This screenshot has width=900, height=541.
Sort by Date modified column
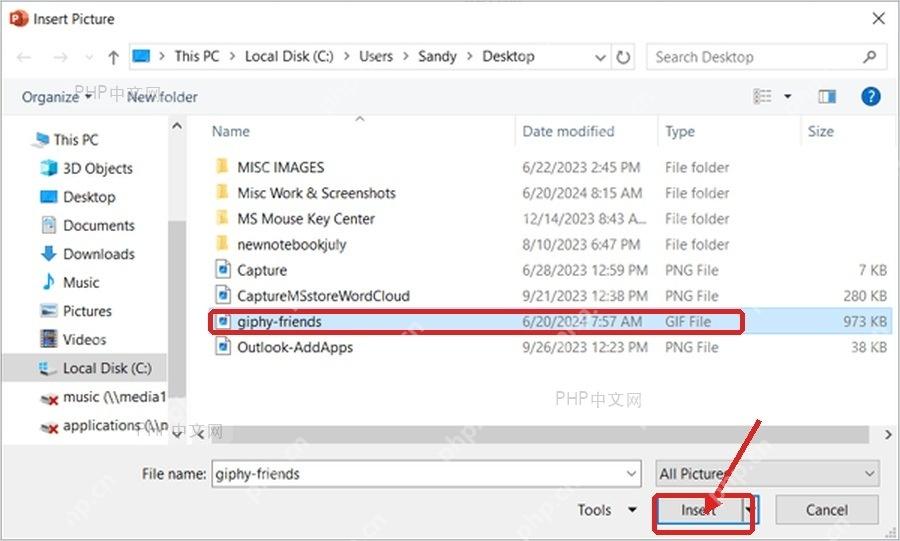568,131
